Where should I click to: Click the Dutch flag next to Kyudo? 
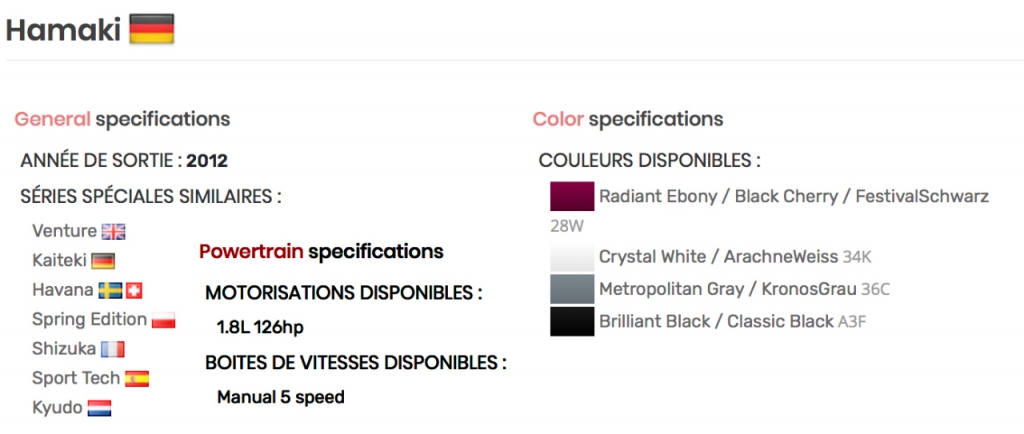(x=99, y=409)
